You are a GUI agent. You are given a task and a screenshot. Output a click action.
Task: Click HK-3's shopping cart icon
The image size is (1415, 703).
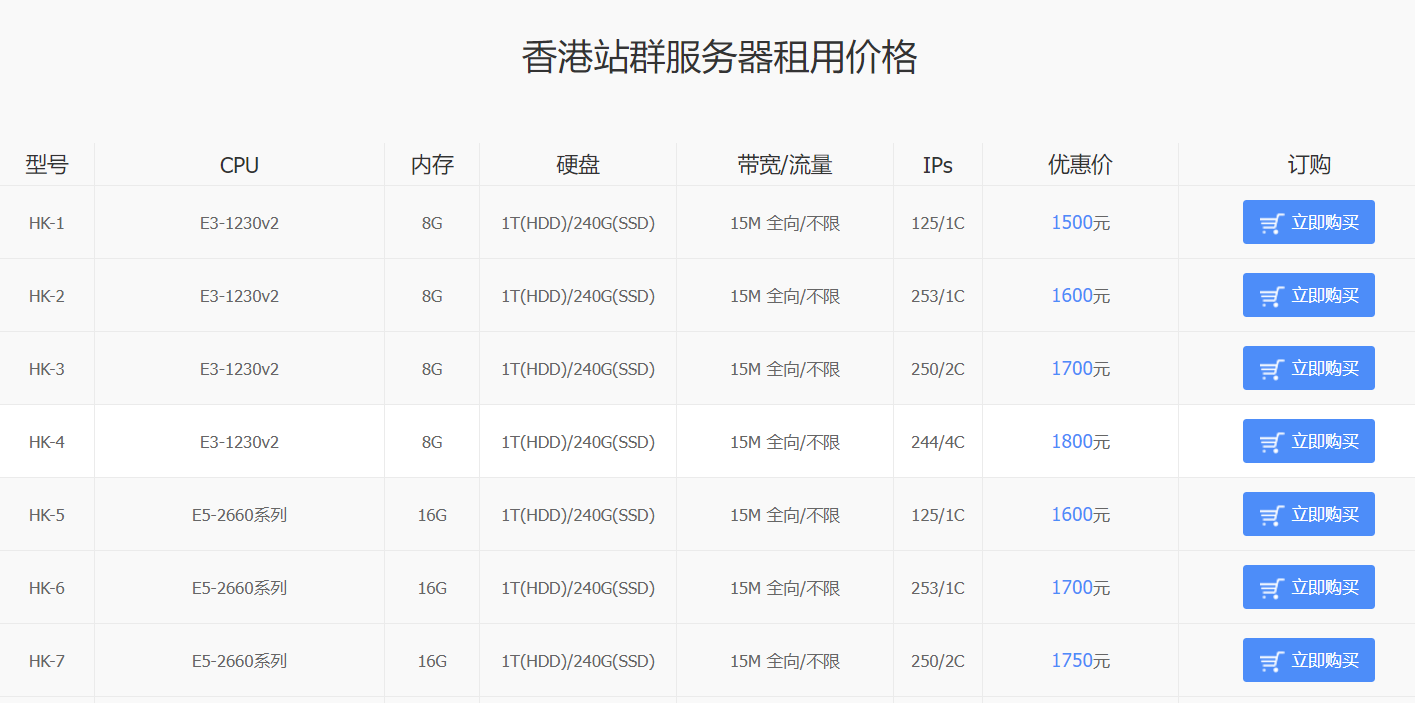(x=1271, y=368)
